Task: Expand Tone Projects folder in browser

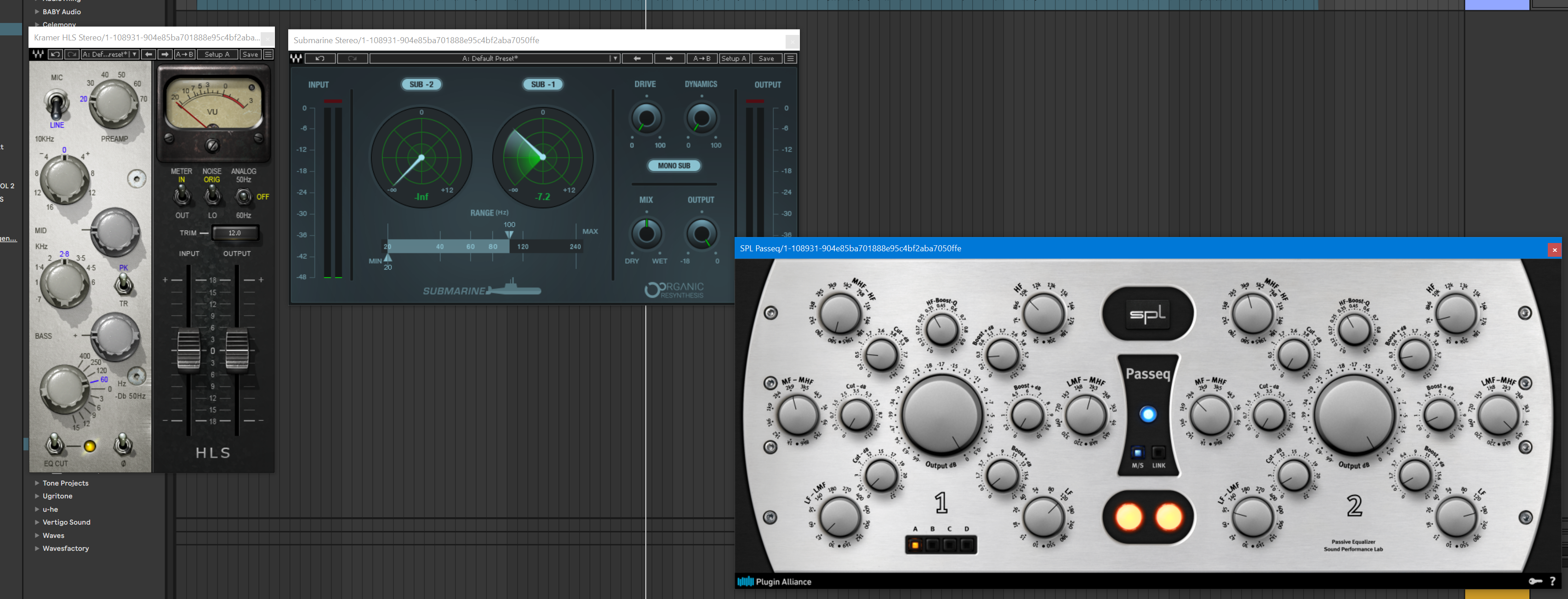Action: tap(37, 483)
